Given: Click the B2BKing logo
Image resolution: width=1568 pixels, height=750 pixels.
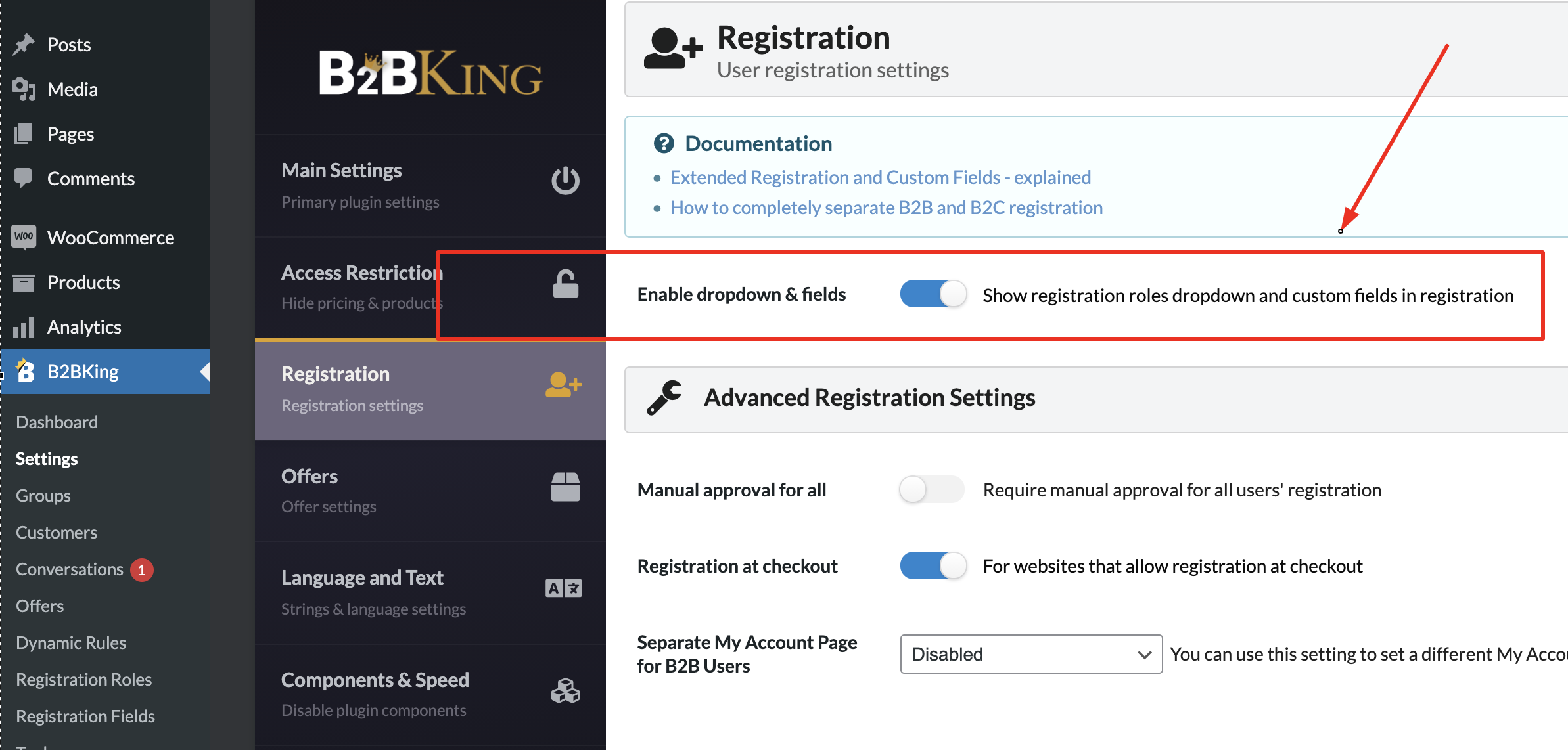Looking at the screenshot, I should point(430,74).
